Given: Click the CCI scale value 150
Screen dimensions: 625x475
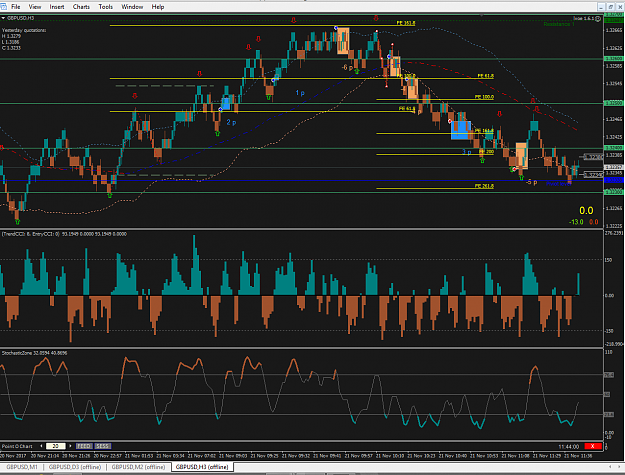Looking at the screenshot, I should 609,260.
